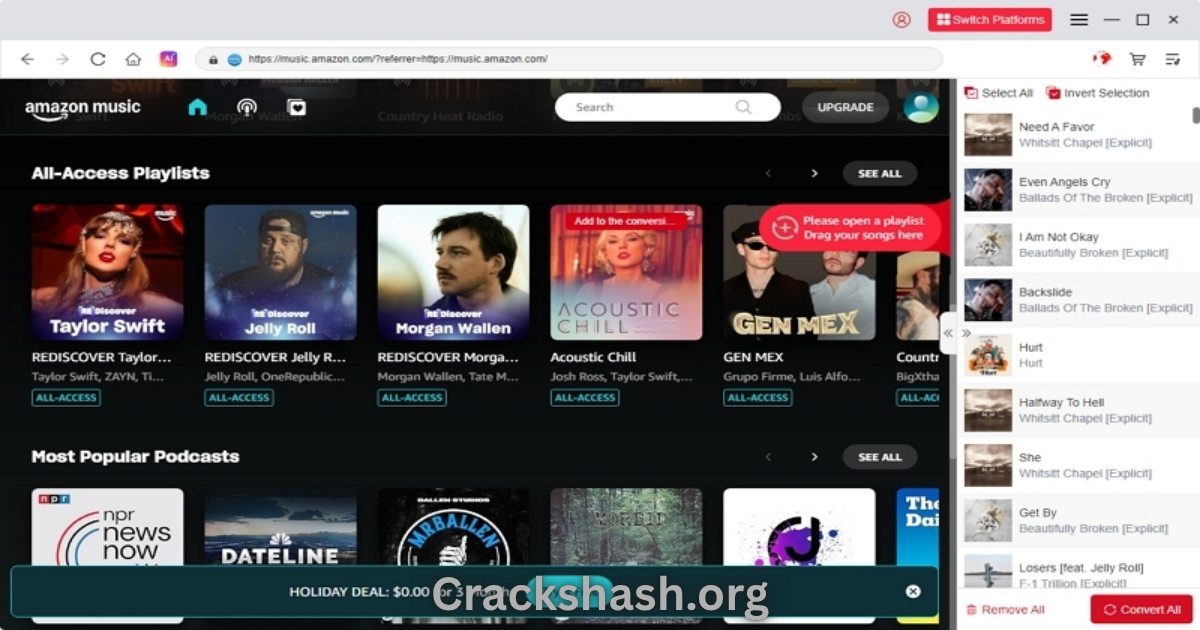
Task: See all Most Popular Podcasts
Action: click(x=879, y=456)
